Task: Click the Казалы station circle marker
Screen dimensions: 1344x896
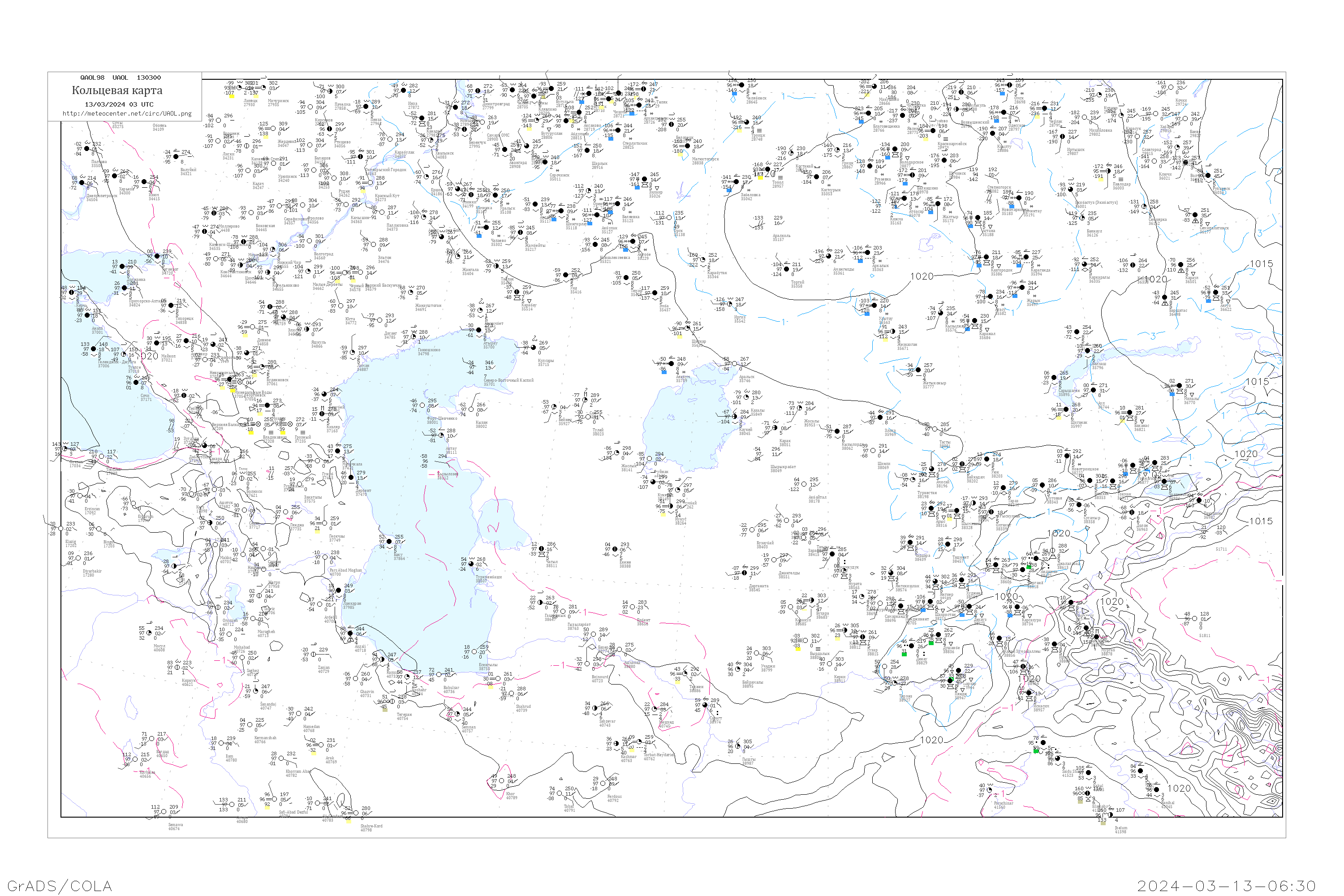Action: (746, 398)
